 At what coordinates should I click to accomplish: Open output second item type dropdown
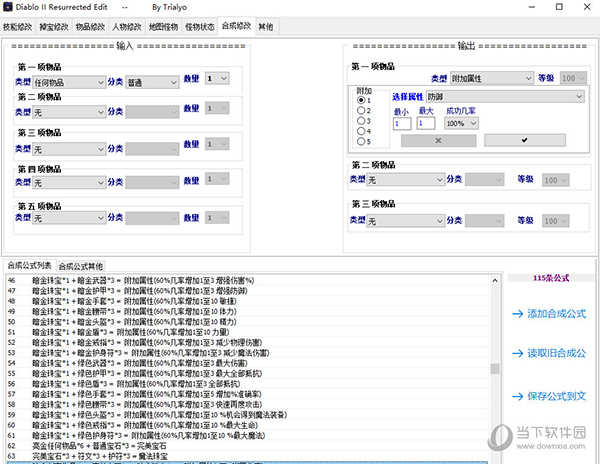406,179
